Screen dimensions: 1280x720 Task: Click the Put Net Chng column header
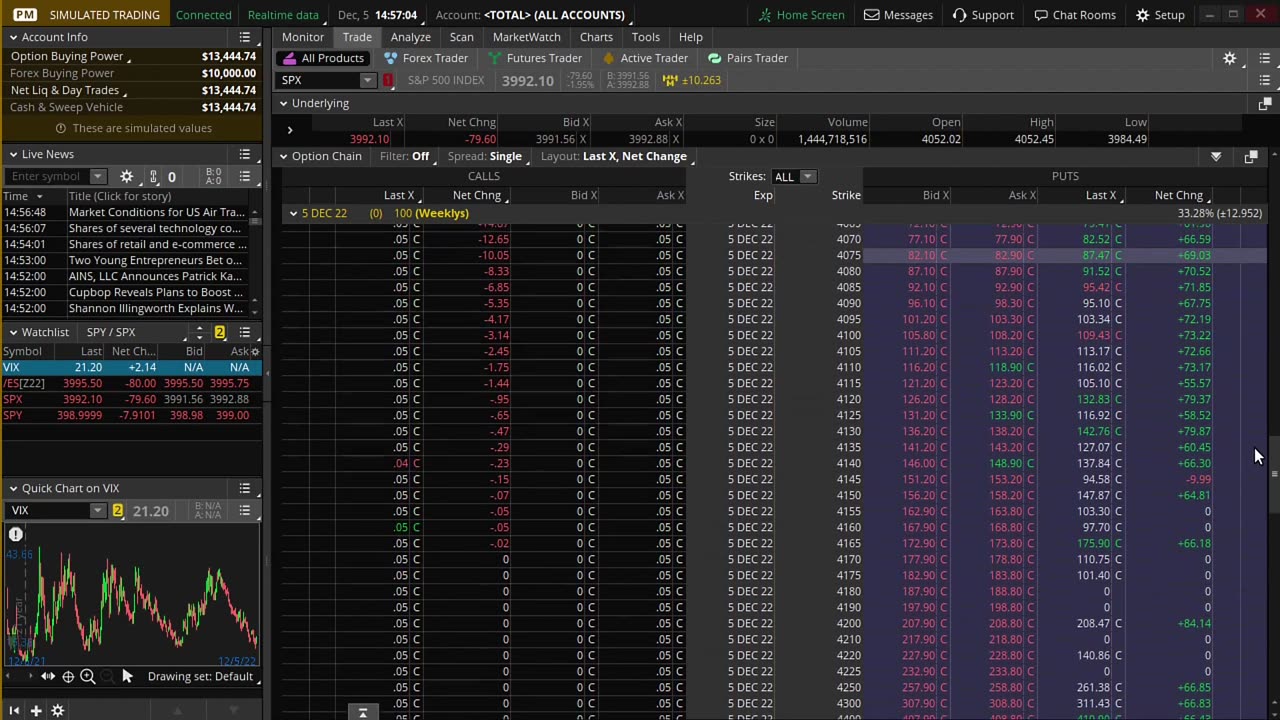pos(1179,195)
